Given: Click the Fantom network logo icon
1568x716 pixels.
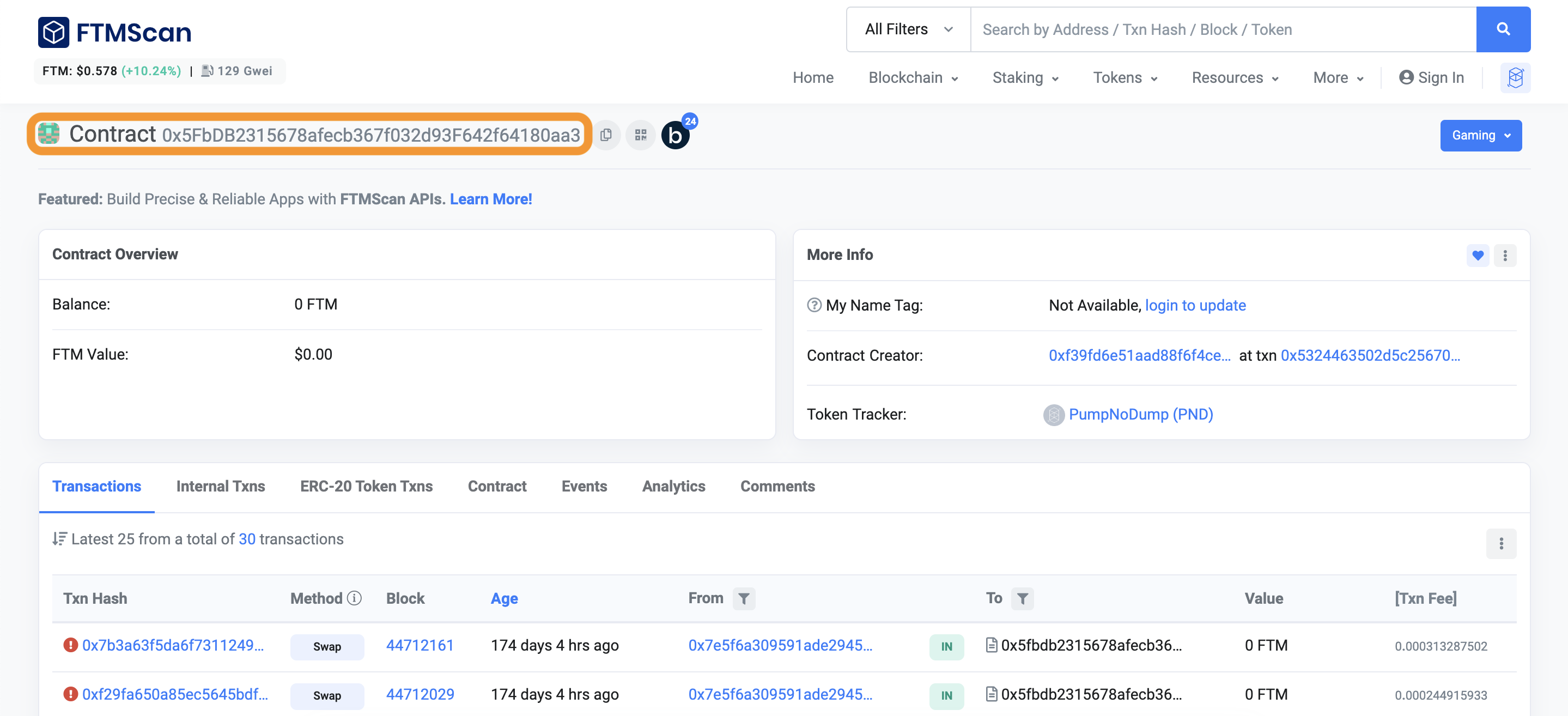Looking at the screenshot, I should (x=1515, y=77).
